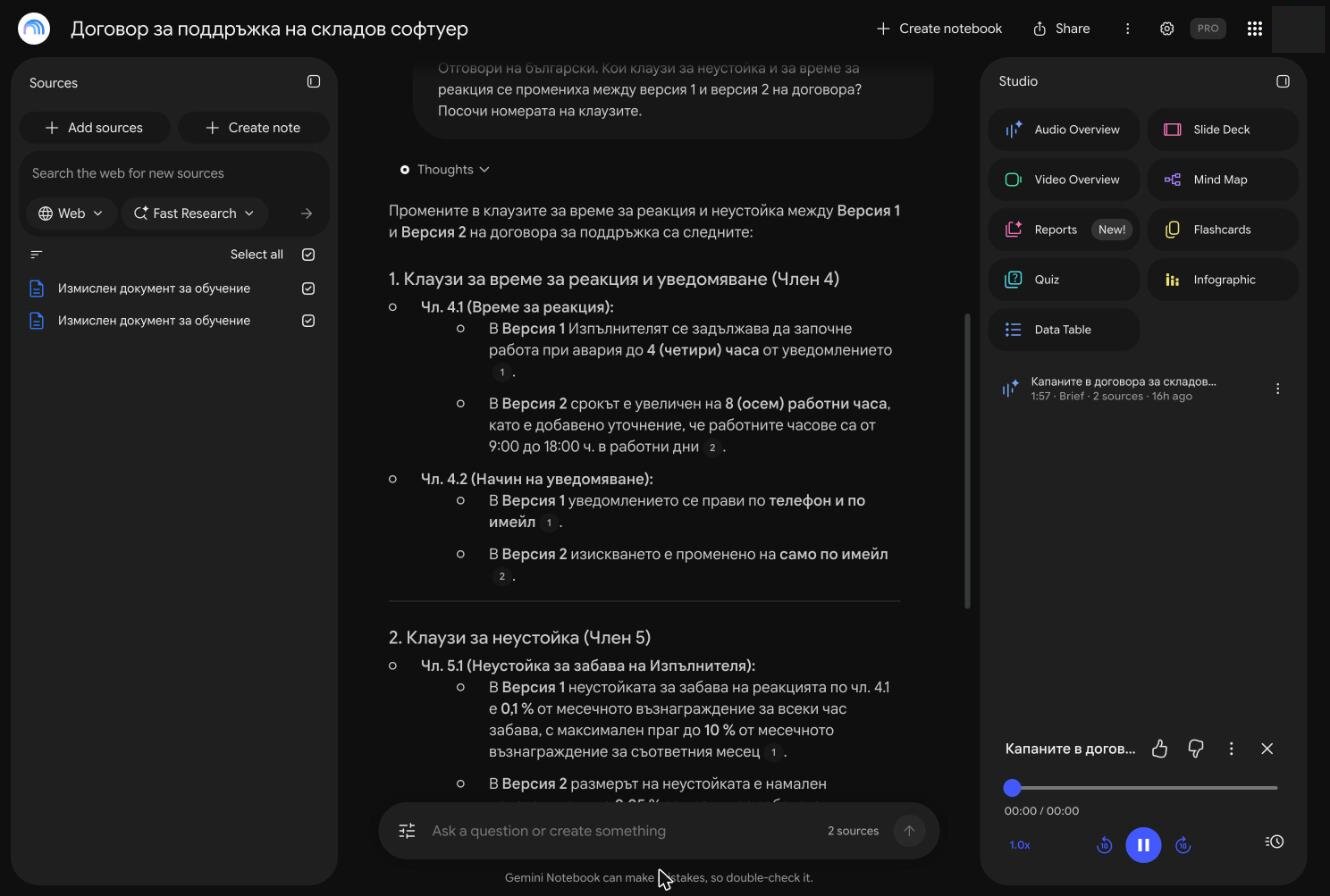Image resolution: width=1330 pixels, height=896 pixels.
Task: Close the audio player panel
Action: coord(1267,748)
